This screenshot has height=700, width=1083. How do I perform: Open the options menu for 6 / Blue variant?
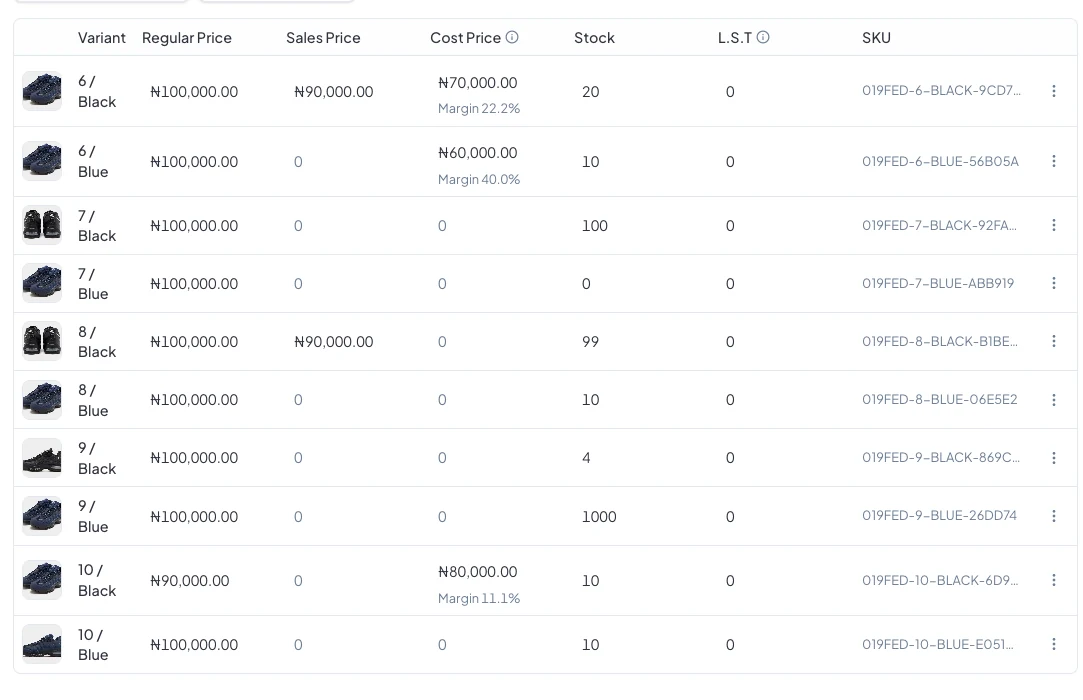pos(1053,161)
